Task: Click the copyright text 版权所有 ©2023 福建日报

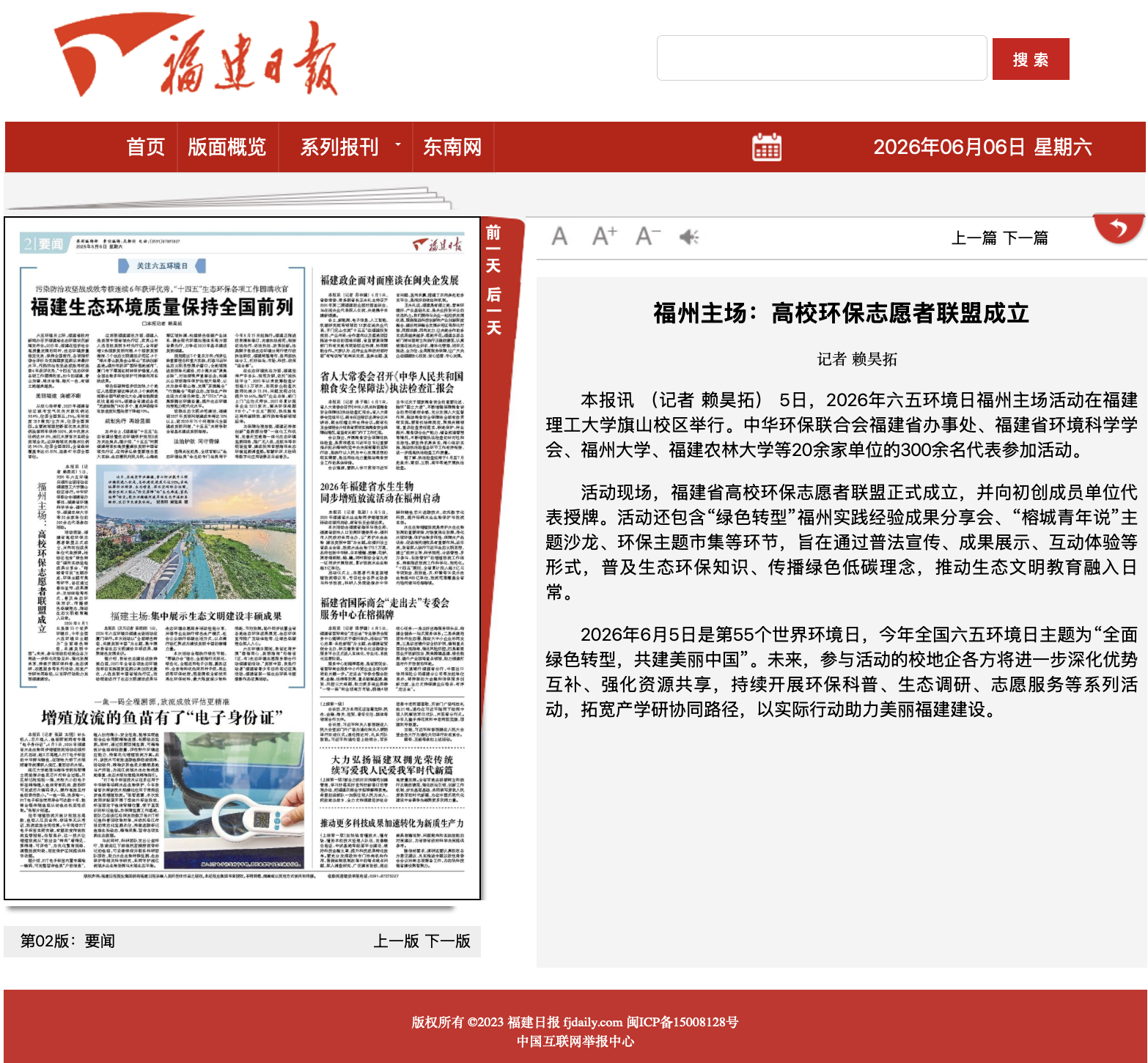Action: coord(487,1022)
